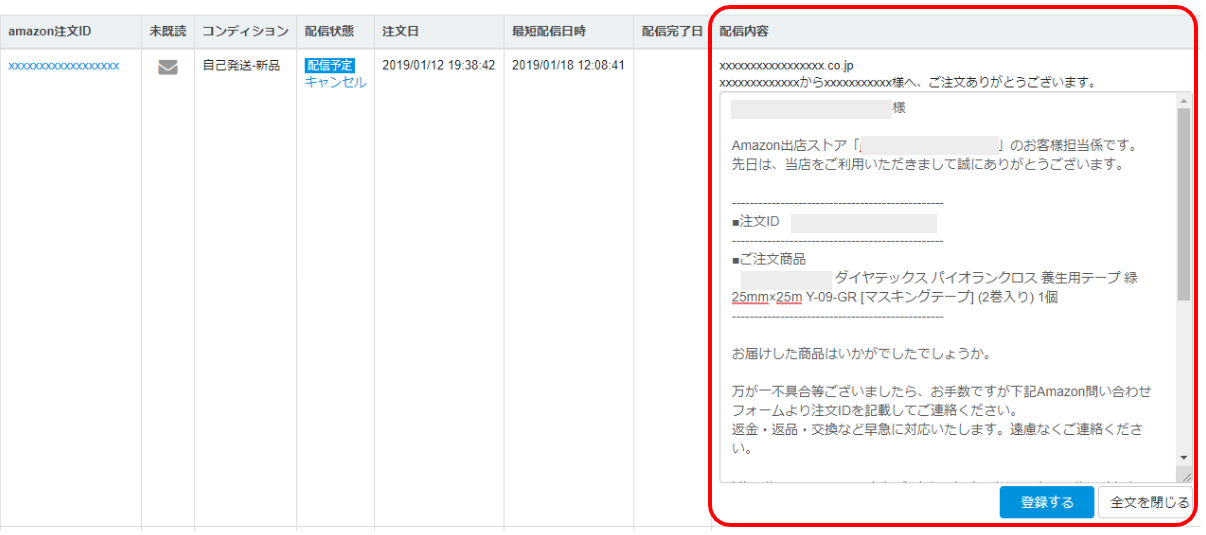The height and width of the screenshot is (535, 1206).
Task: Click the ■注文ID line in message
Action: click(755, 222)
